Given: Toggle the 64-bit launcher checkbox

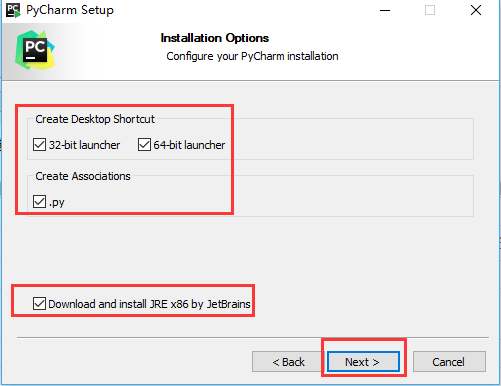Looking at the screenshot, I should [x=144, y=145].
